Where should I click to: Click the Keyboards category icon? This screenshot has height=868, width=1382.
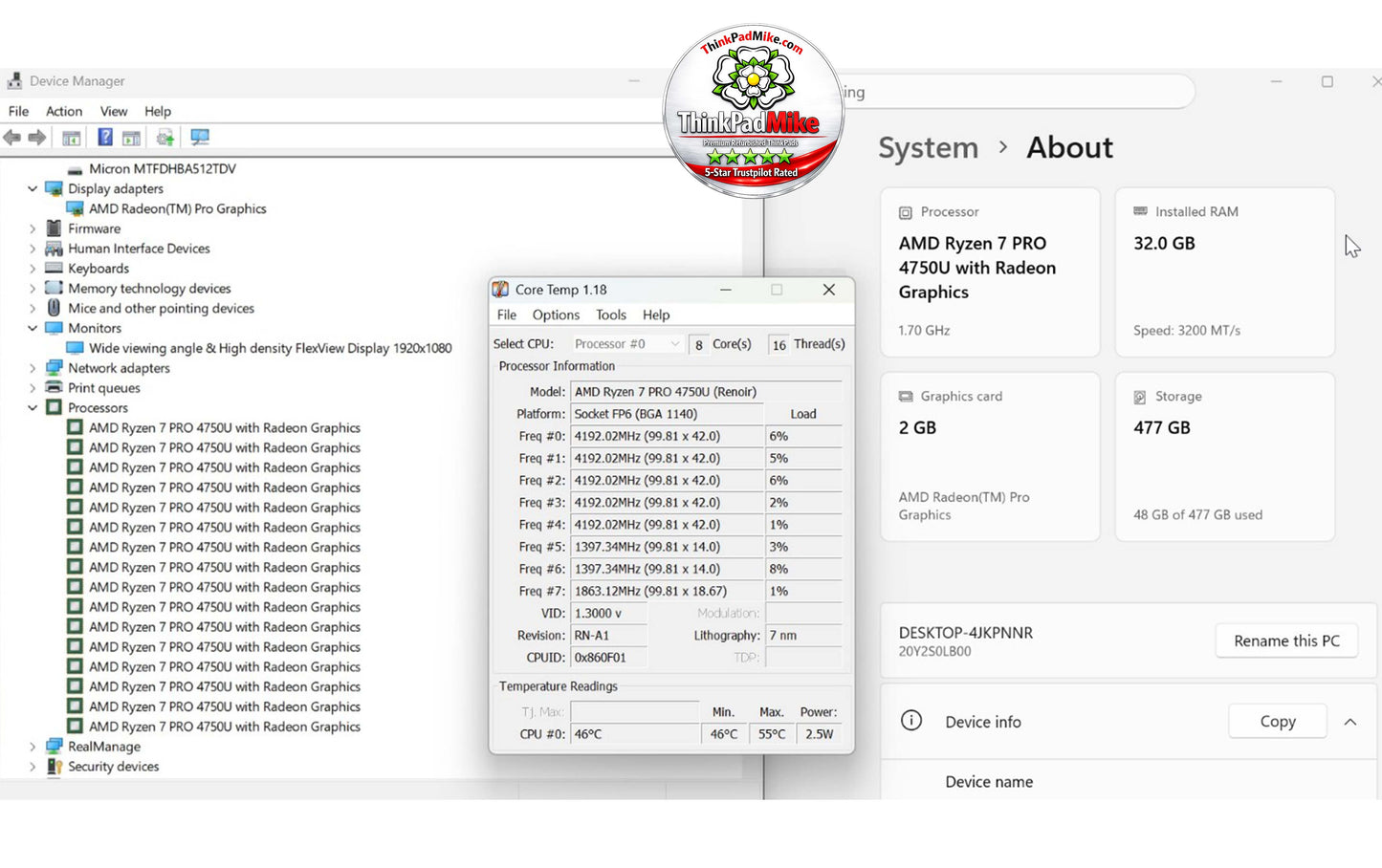pyautogui.click(x=54, y=269)
